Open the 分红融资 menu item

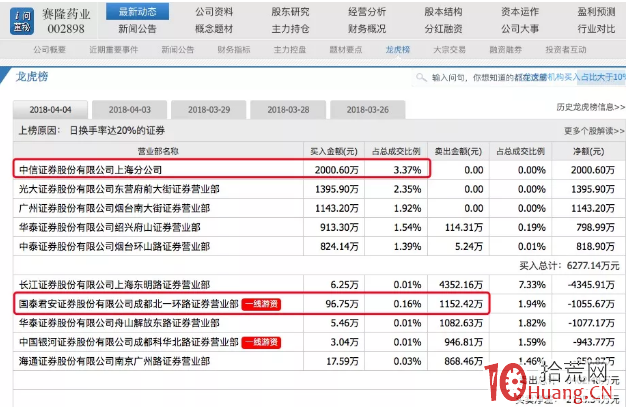point(443,29)
